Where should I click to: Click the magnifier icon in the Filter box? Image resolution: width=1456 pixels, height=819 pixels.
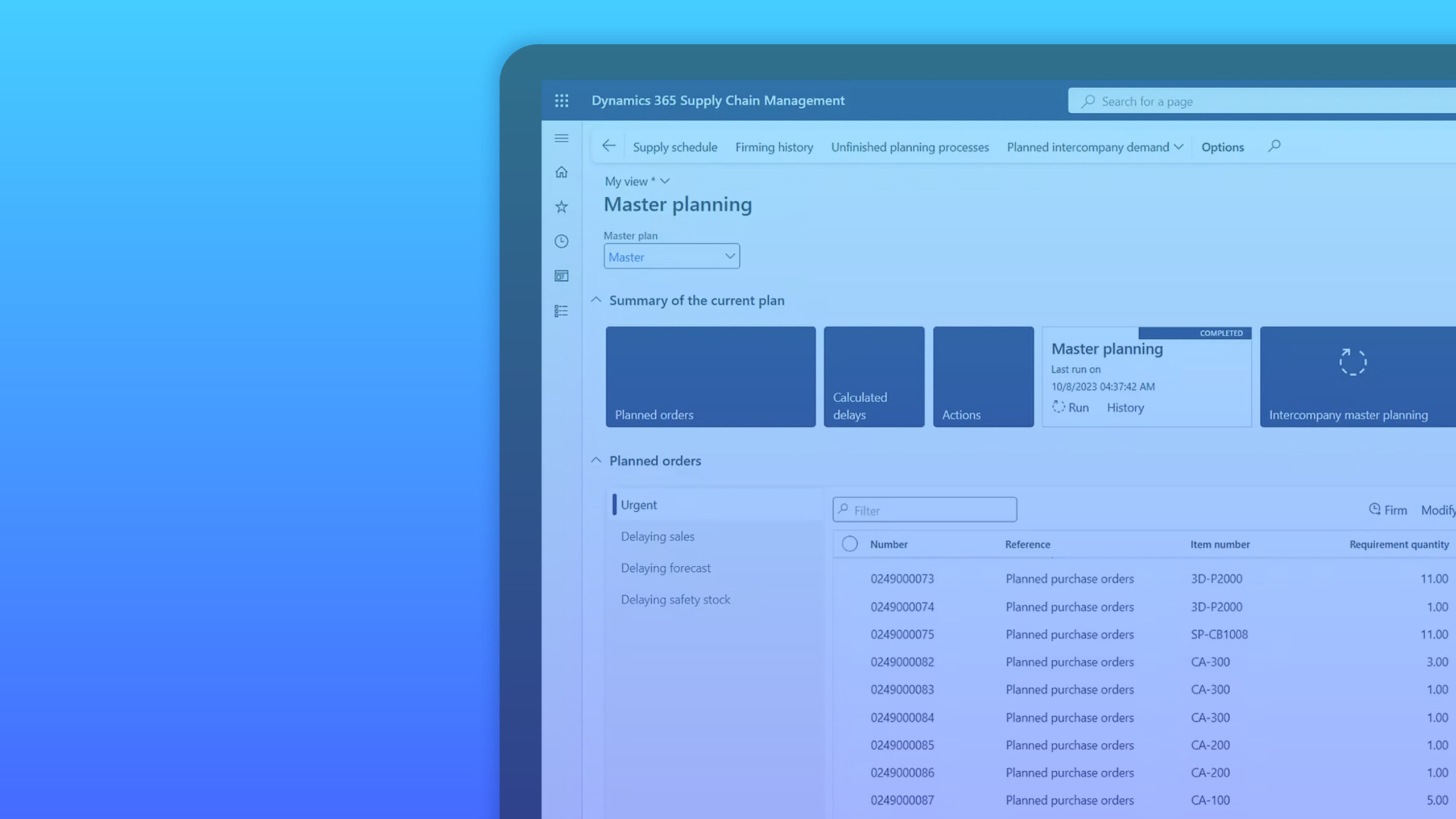[x=843, y=508]
